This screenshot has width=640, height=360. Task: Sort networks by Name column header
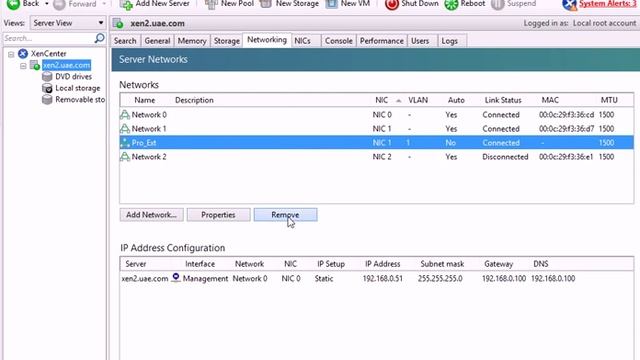145,100
